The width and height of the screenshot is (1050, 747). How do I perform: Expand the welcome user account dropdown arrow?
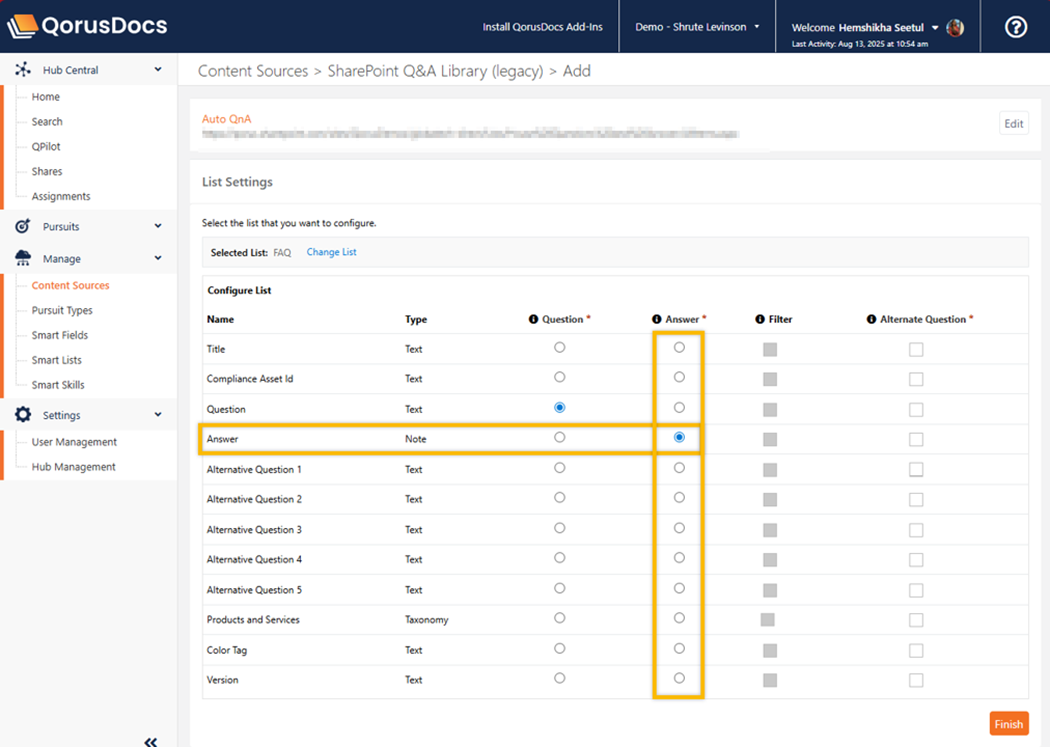point(935,28)
